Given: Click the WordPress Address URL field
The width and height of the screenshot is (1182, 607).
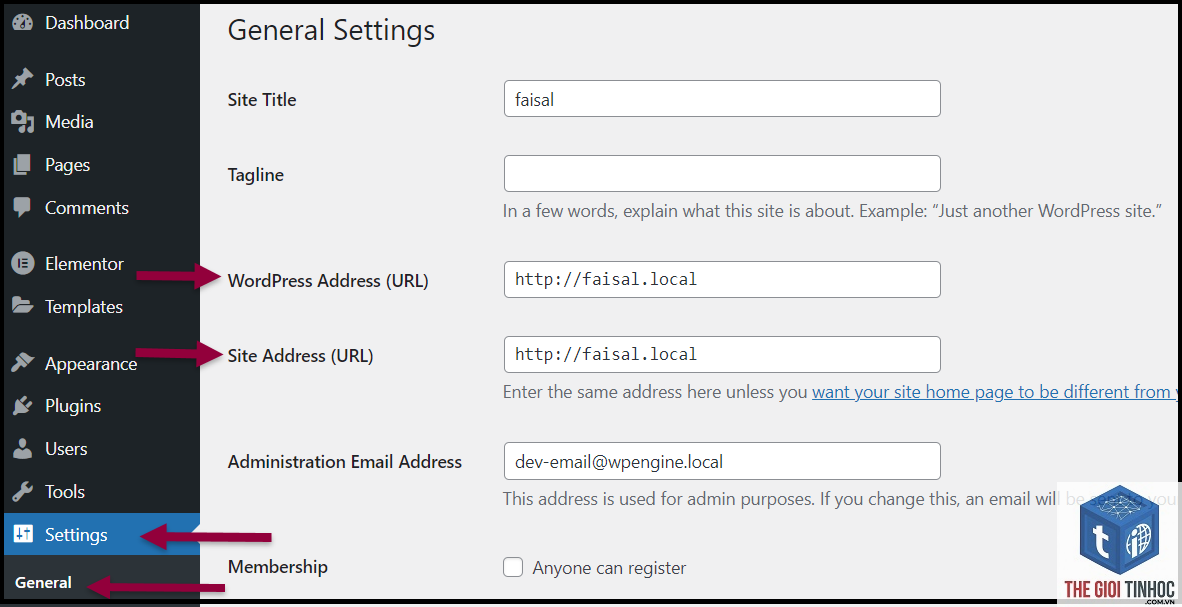Looking at the screenshot, I should click(x=722, y=279).
